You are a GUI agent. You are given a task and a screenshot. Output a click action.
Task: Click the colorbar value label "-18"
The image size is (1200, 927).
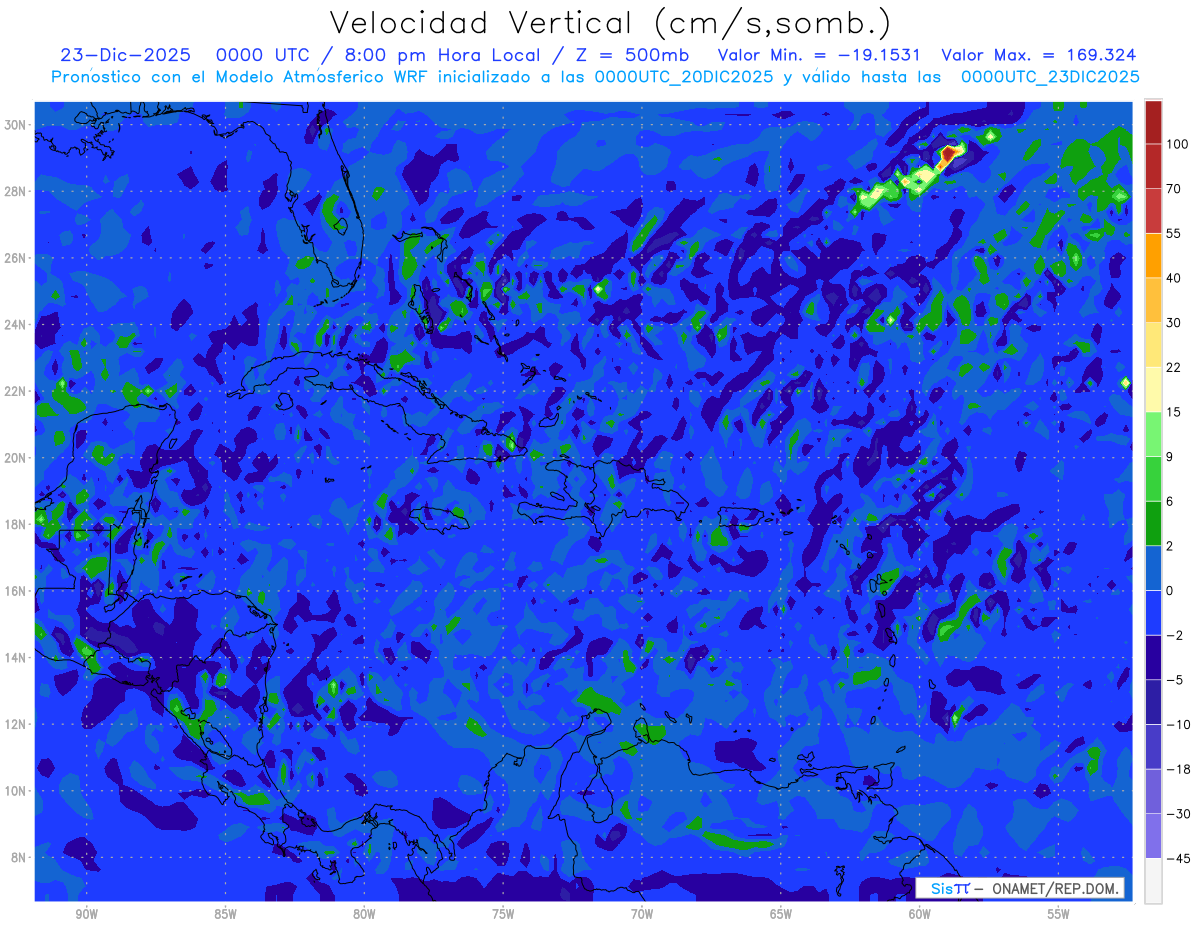tap(1177, 769)
